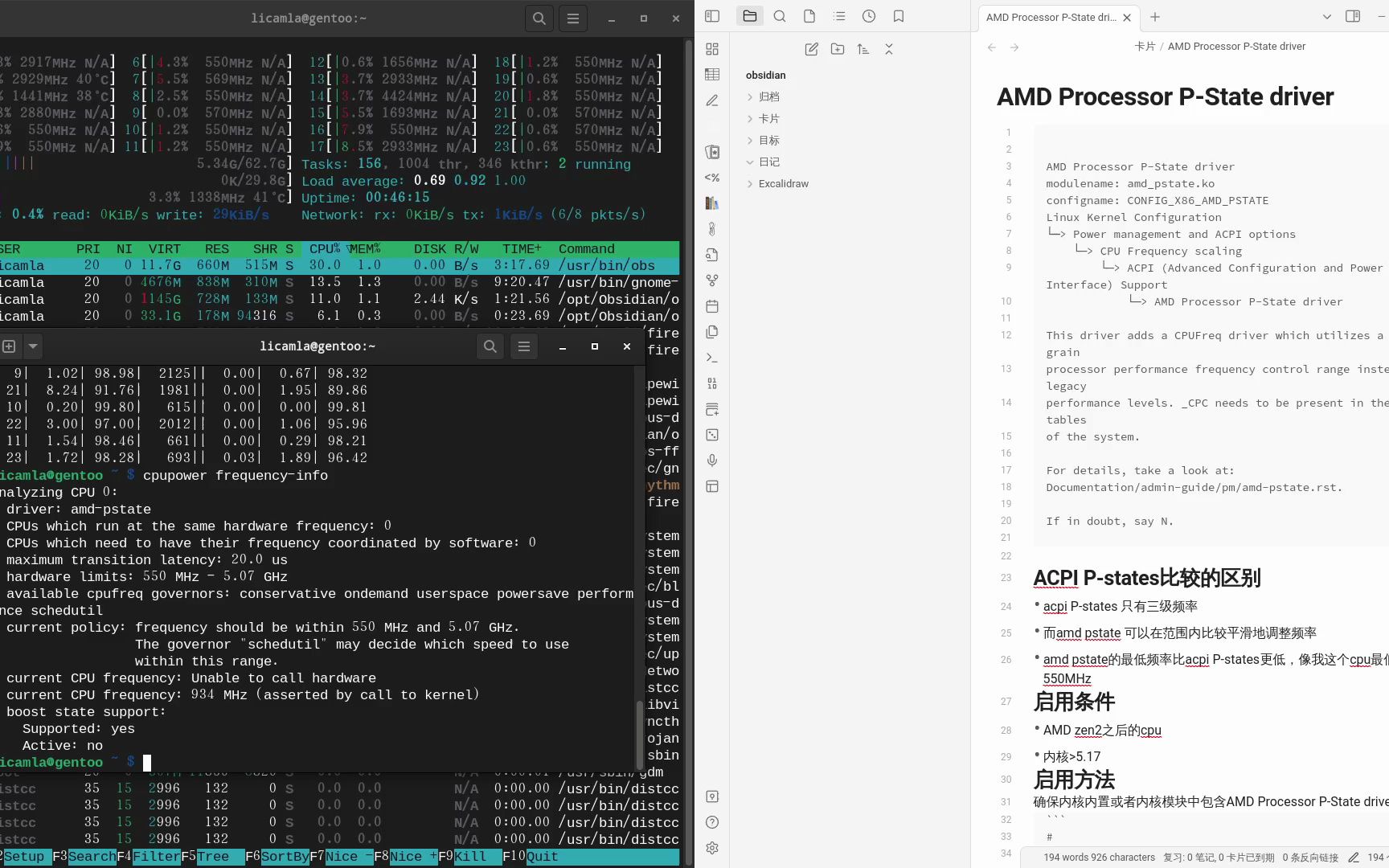Toggle the left sidebar panel
The image size is (1389, 868).
click(x=711, y=16)
